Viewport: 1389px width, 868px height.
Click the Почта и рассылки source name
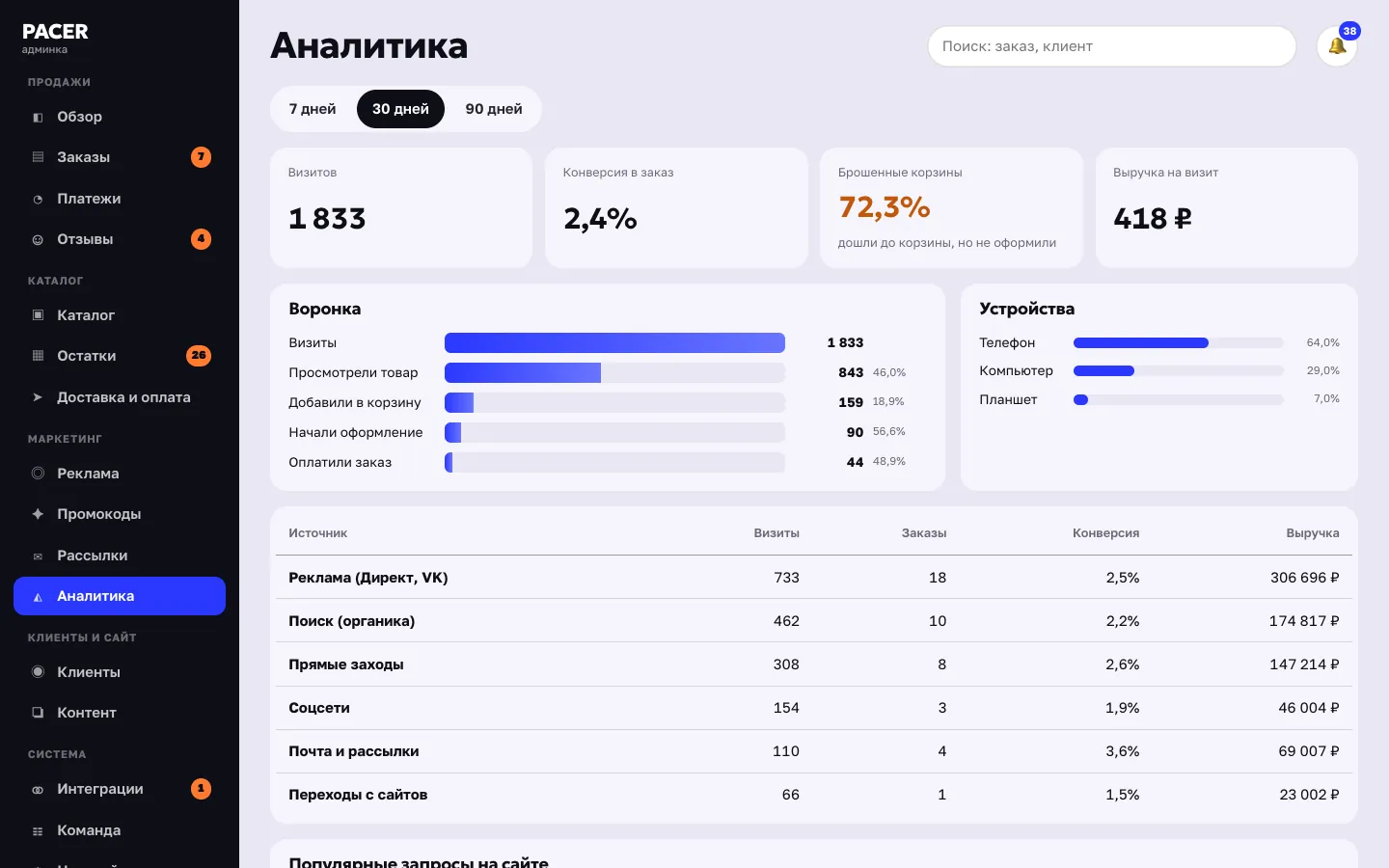tap(354, 751)
